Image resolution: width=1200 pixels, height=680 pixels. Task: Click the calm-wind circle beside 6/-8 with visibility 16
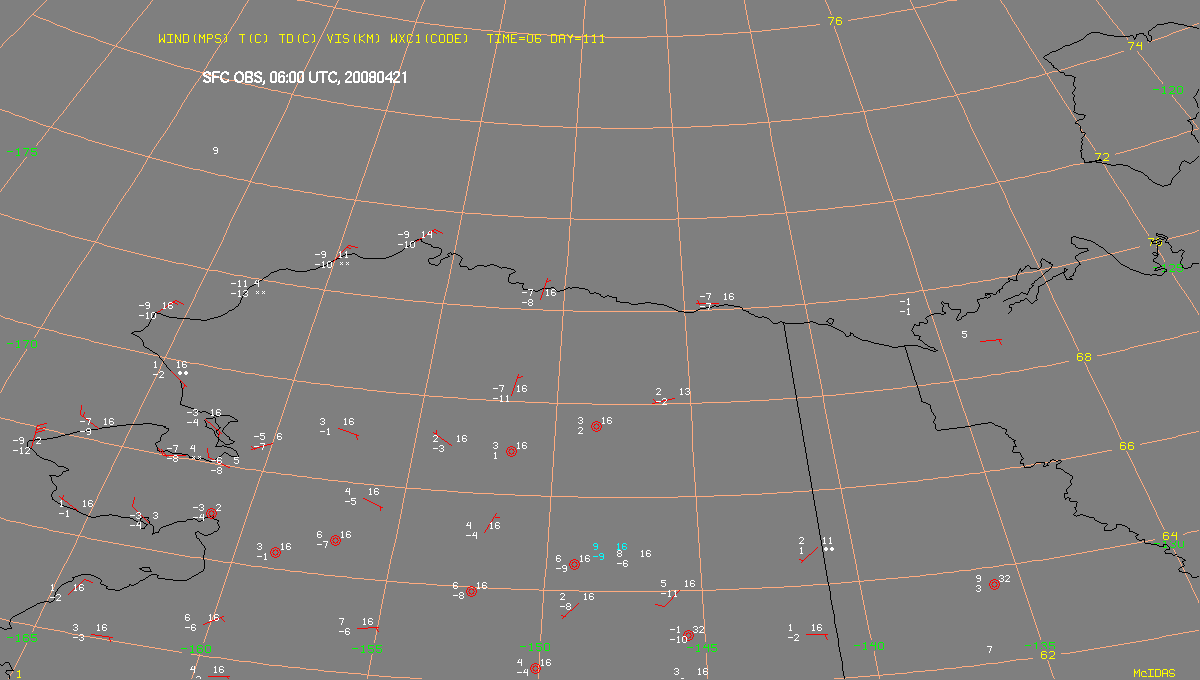(x=471, y=591)
